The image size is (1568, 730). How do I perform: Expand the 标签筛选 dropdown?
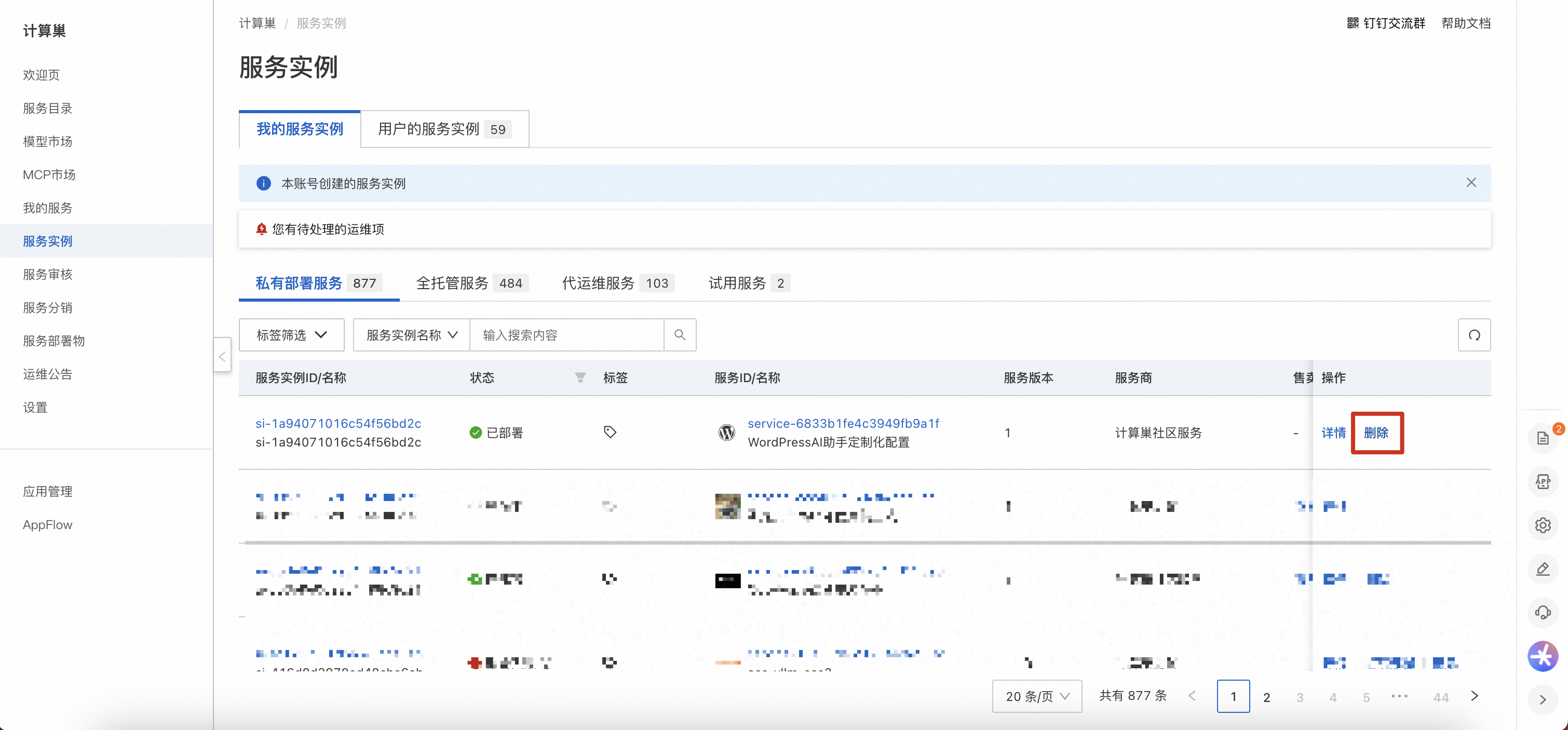pos(292,335)
